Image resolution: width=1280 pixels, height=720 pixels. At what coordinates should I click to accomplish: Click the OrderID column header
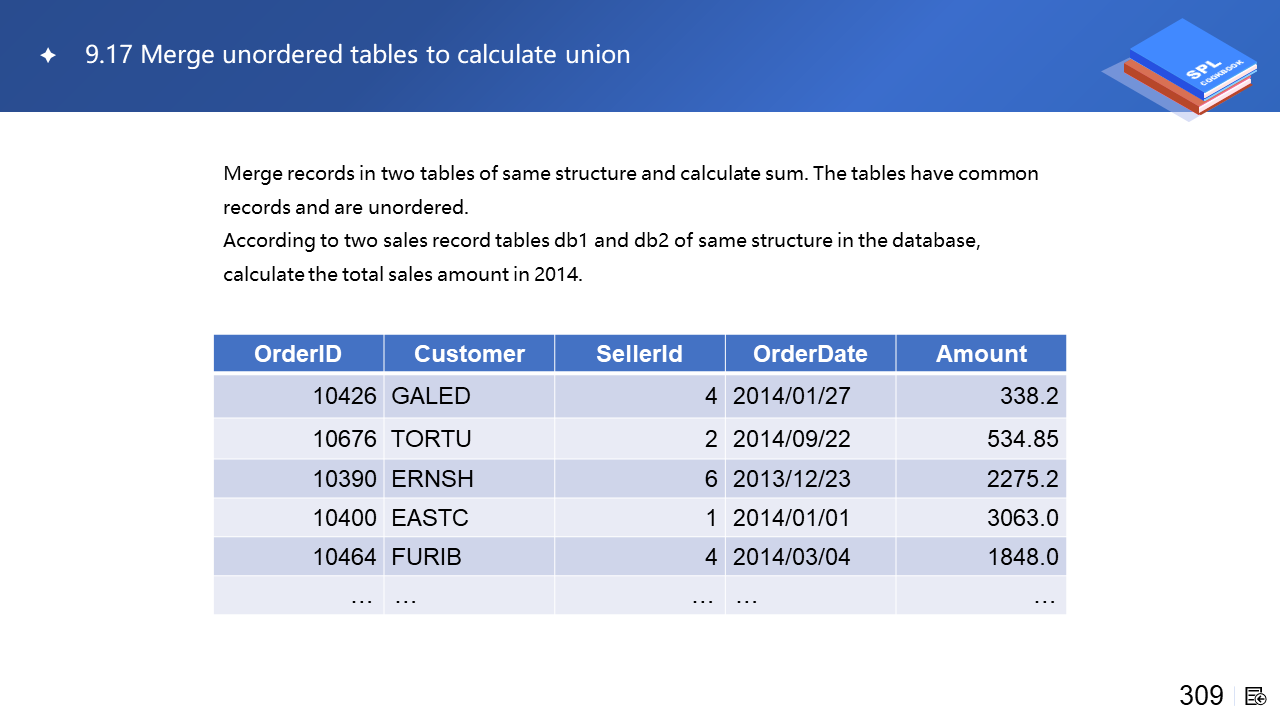(x=298, y=354)
